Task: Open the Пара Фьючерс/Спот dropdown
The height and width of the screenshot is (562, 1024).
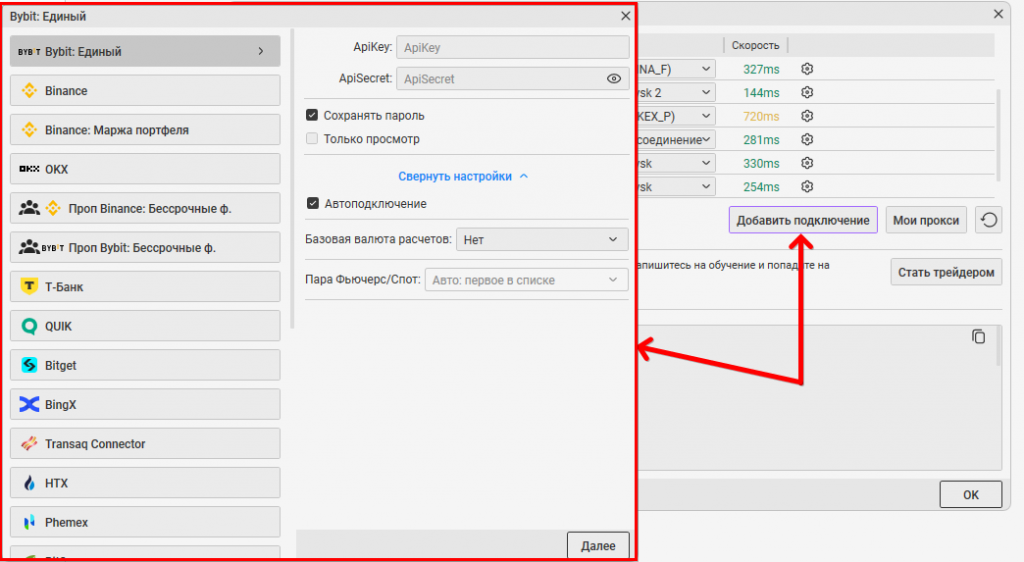Action: 526,279
